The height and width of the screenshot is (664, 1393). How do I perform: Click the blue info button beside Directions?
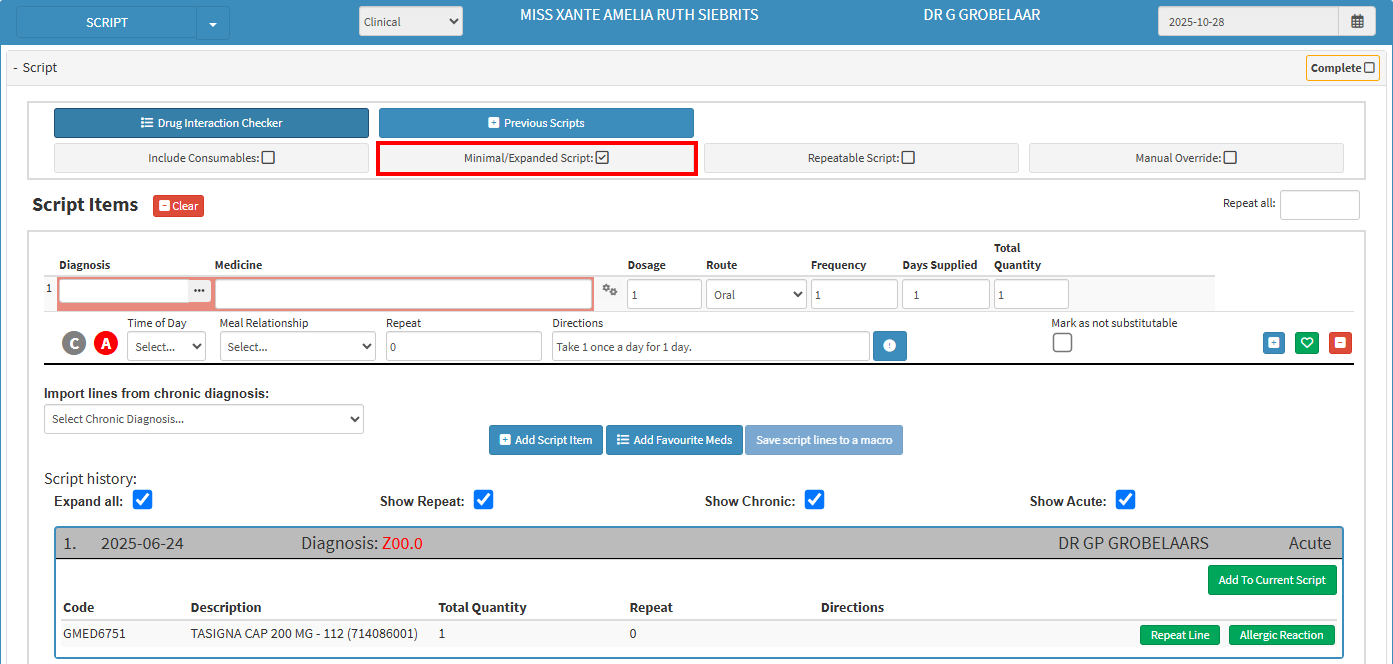[x=889, y=346]
